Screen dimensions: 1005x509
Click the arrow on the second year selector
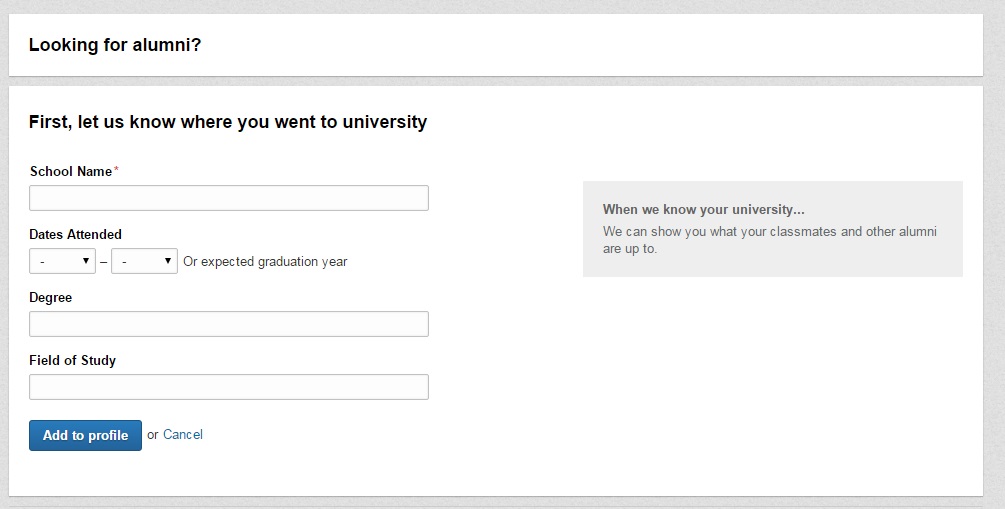click(x=168, y=261)
